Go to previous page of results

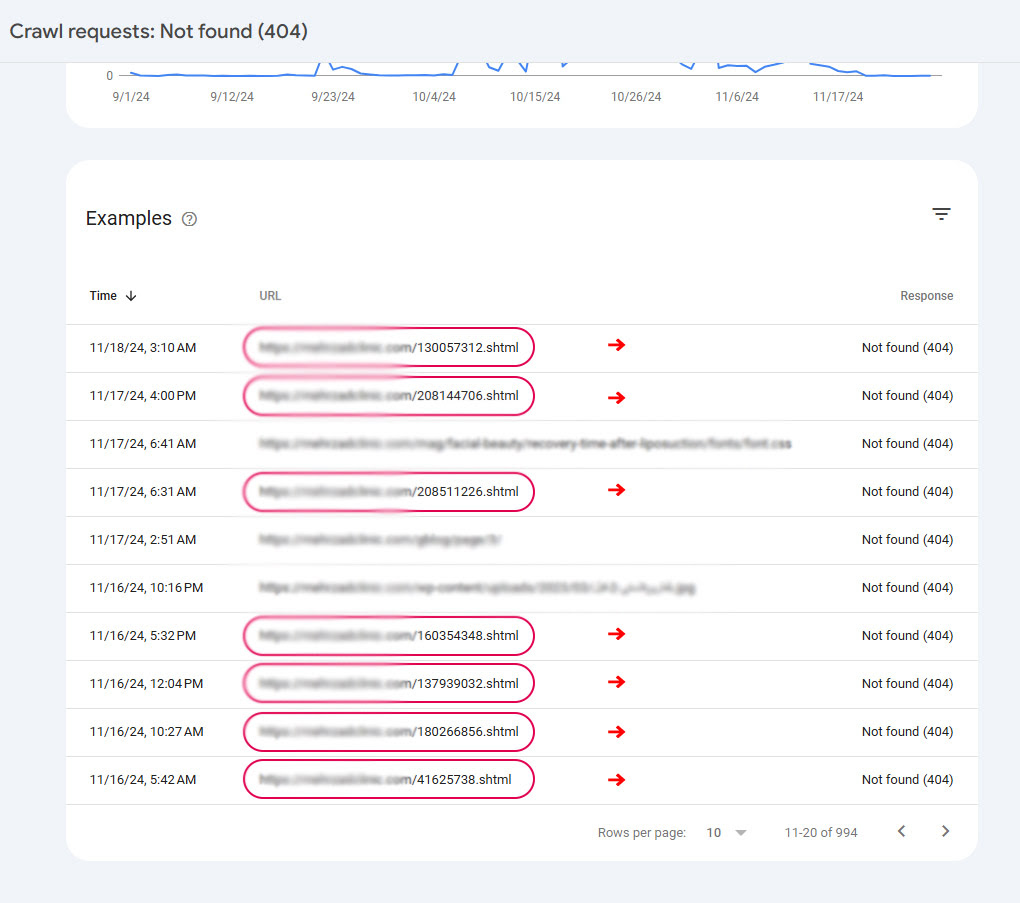(x=901, y=832)
